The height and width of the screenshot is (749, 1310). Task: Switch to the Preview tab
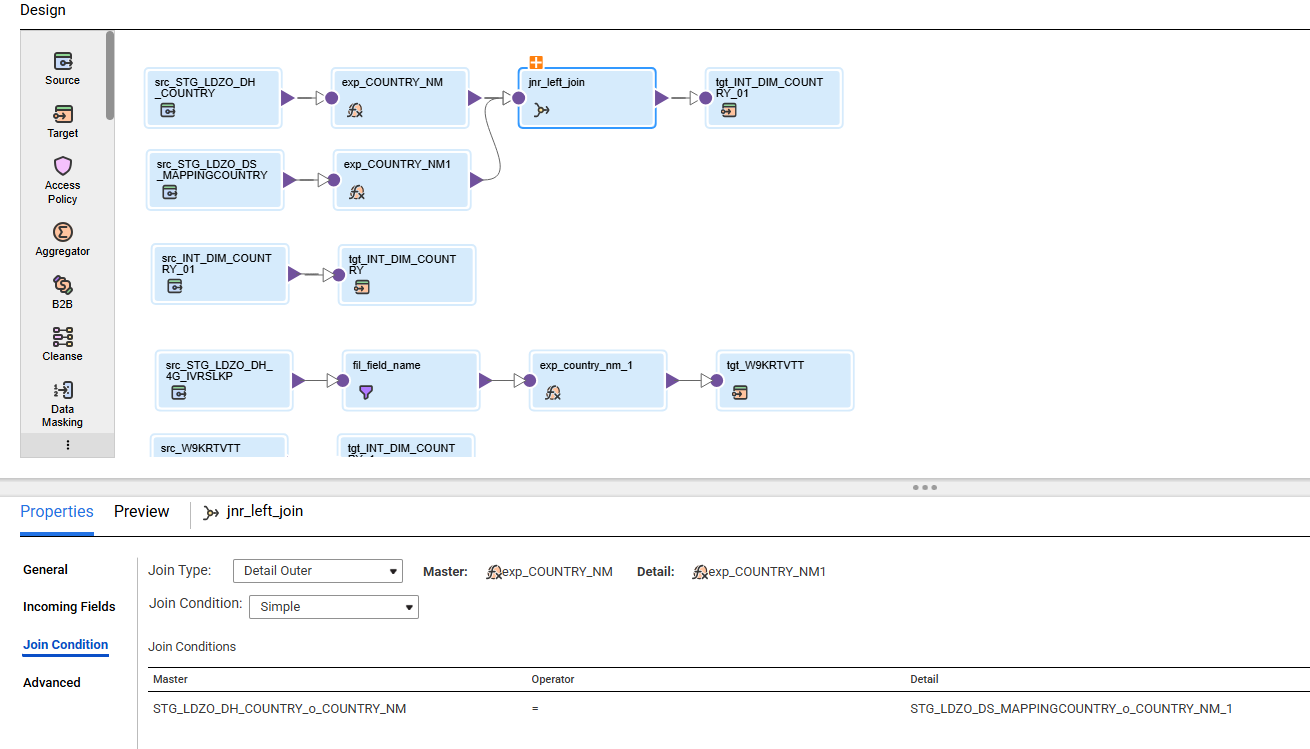point(141,511)
